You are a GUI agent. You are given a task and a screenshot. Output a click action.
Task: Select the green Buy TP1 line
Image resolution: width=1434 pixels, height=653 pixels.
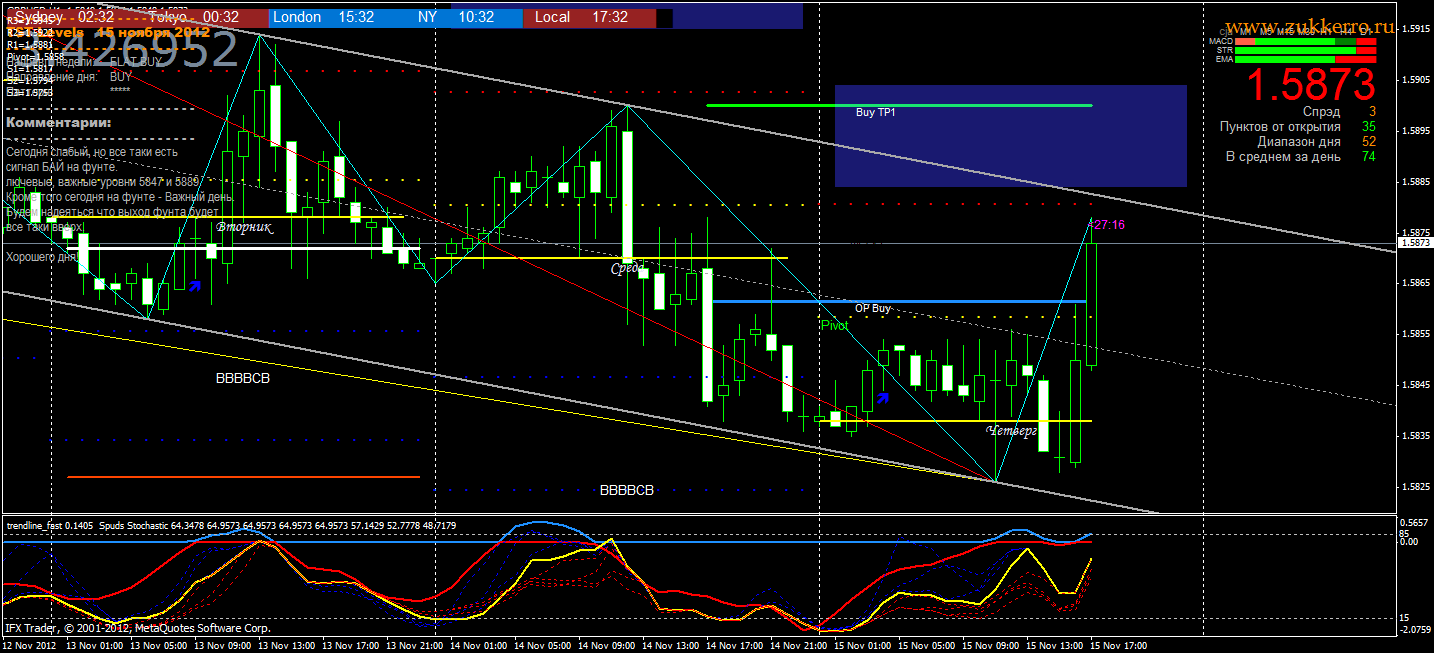pos(898,105)
